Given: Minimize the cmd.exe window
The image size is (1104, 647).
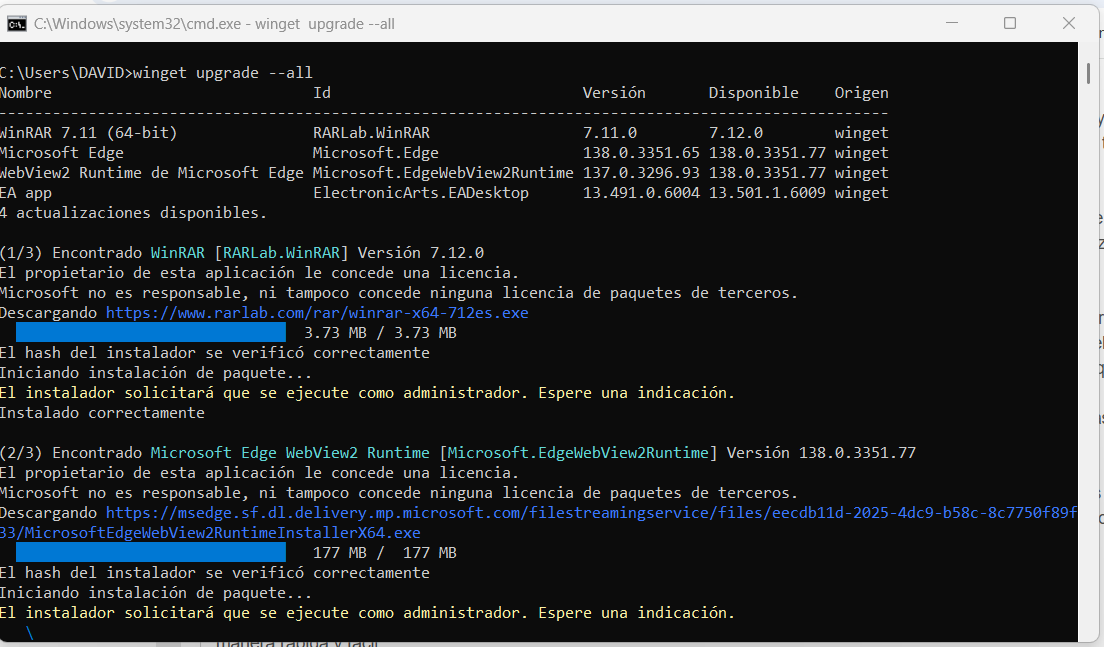Looking at the screenshot, I should click(x=952, y=23).
